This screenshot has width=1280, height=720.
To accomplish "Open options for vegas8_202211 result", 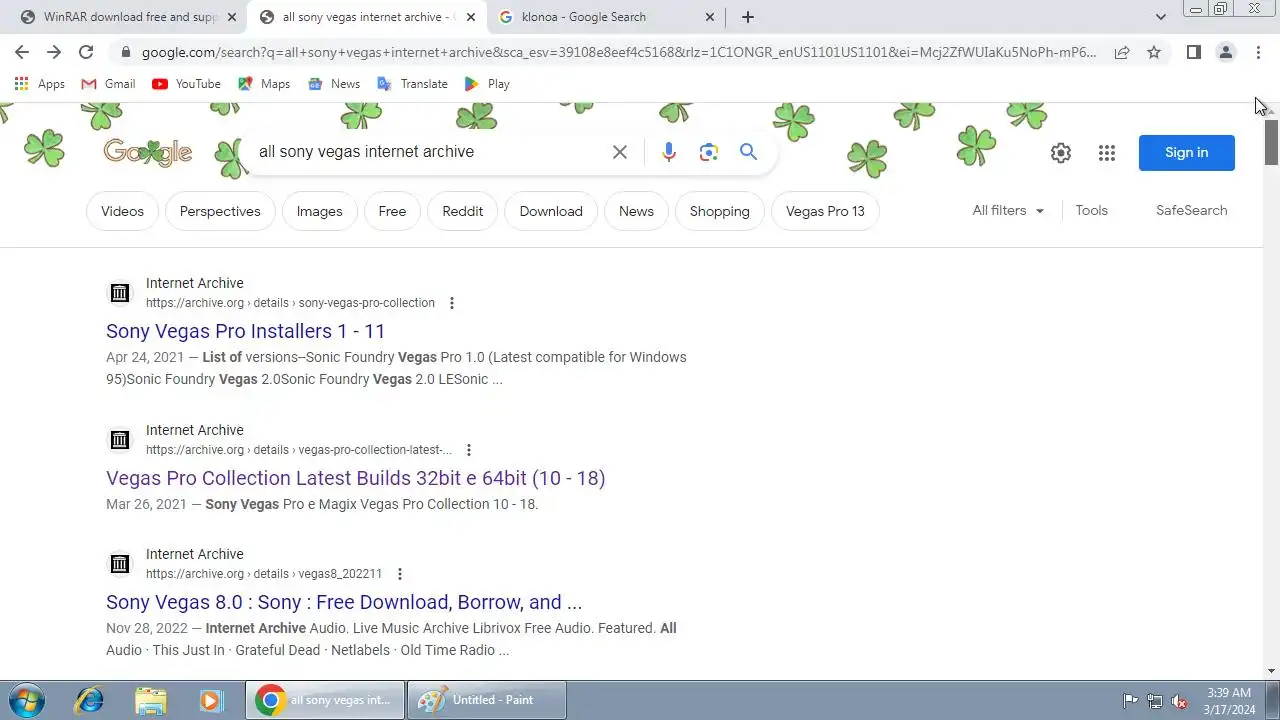I will point(399,574).
